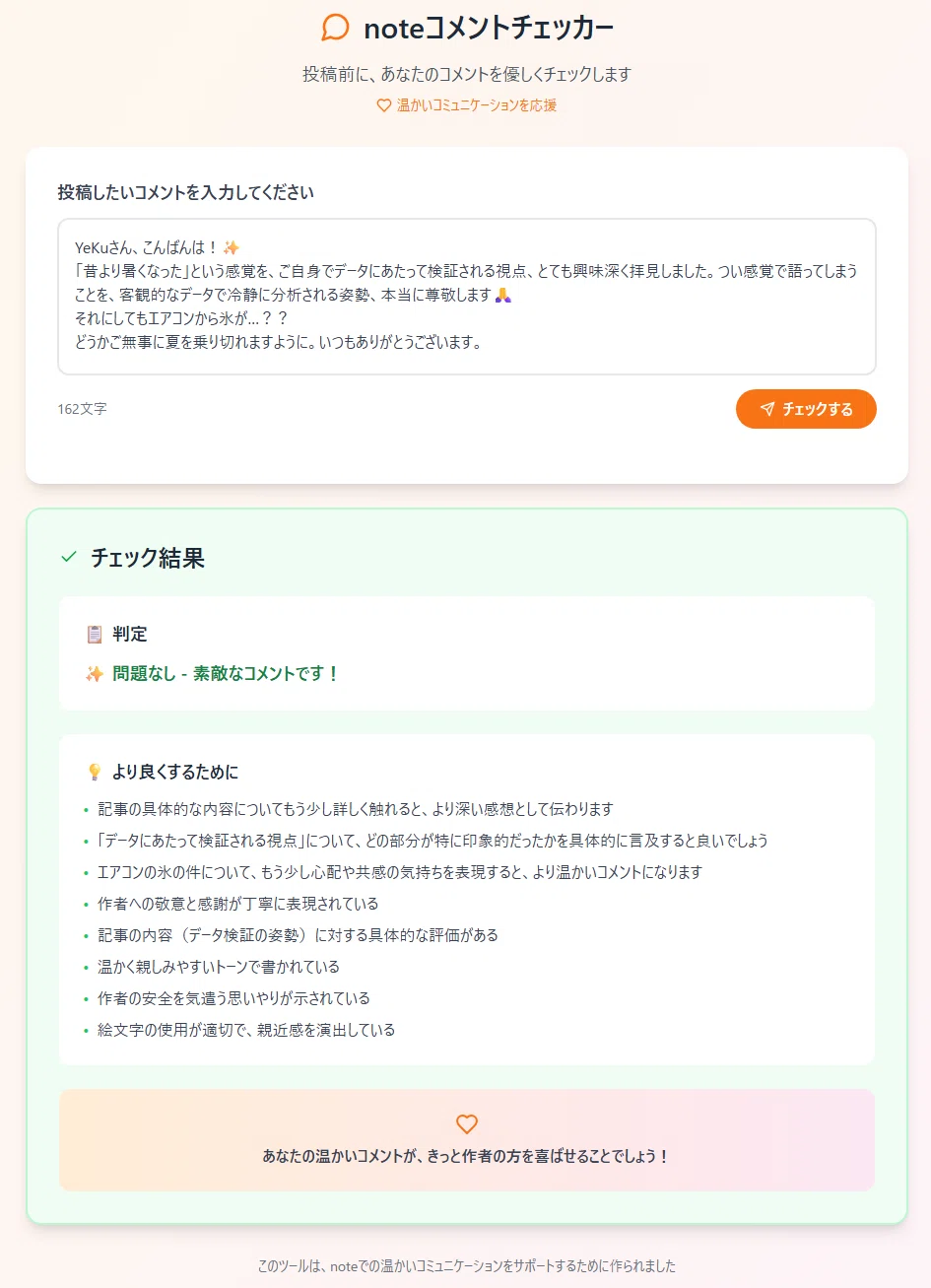Click the green checkmark next to チェック結果

point(69,557)
